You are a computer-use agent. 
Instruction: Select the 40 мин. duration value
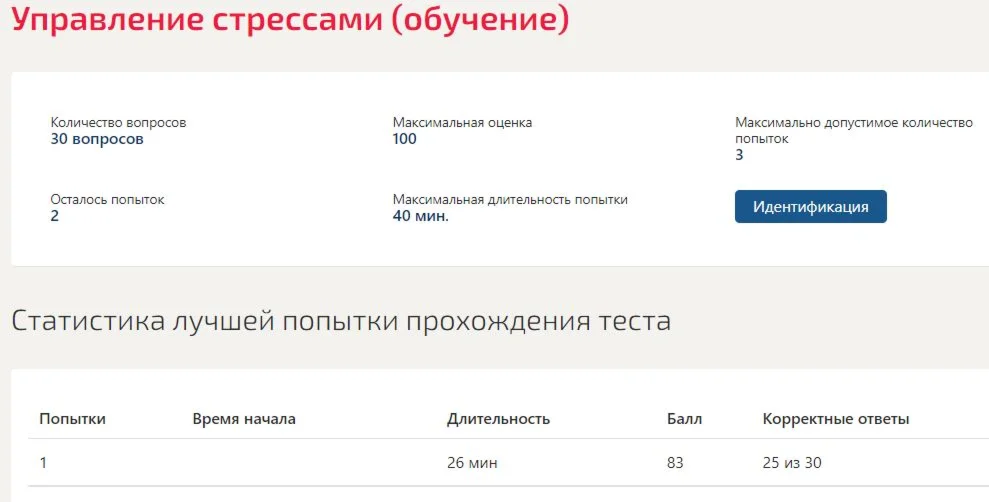421,216
